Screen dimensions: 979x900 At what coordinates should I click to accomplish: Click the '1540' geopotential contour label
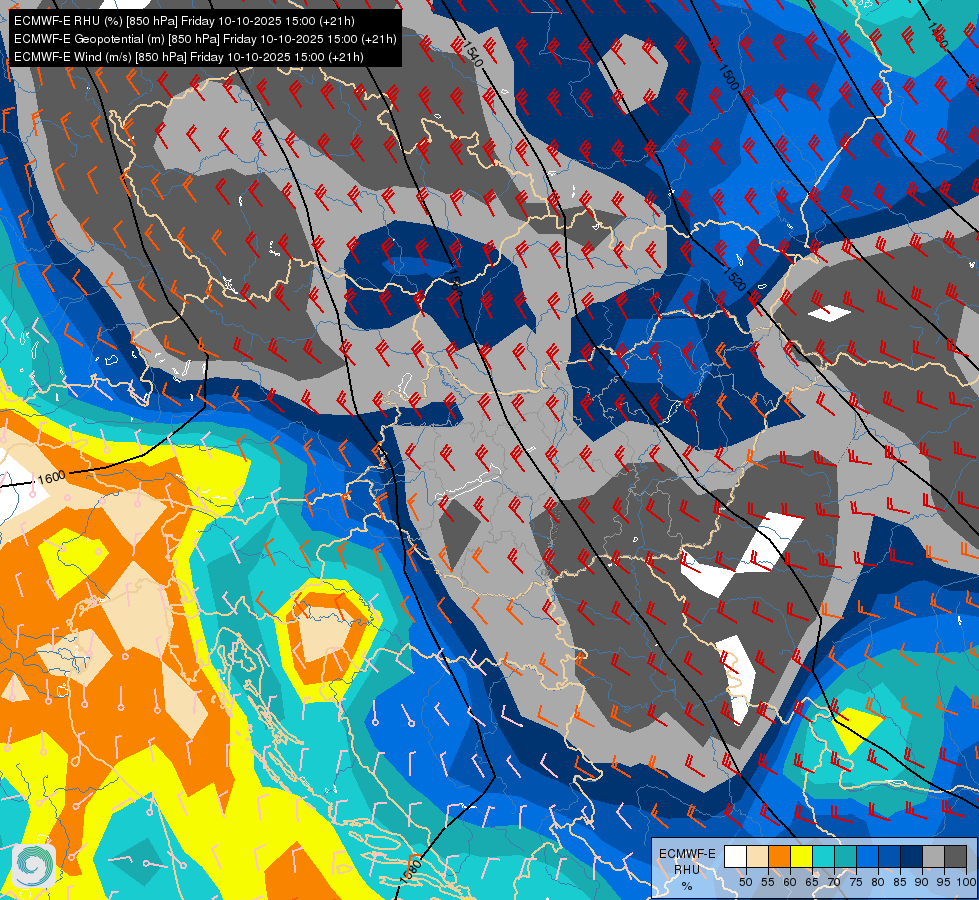pos(473,54)
